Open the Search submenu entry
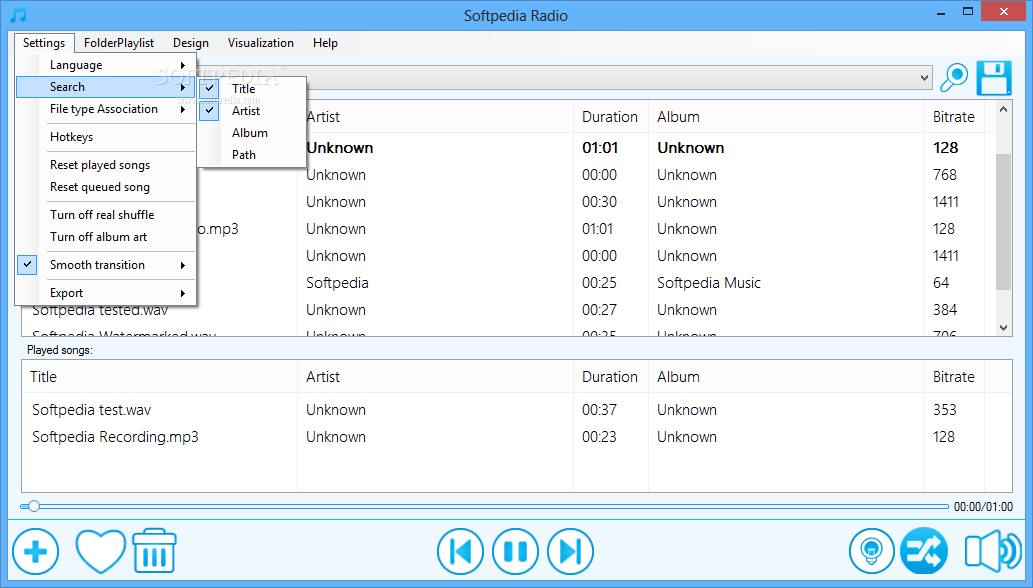 coord(105,87)
